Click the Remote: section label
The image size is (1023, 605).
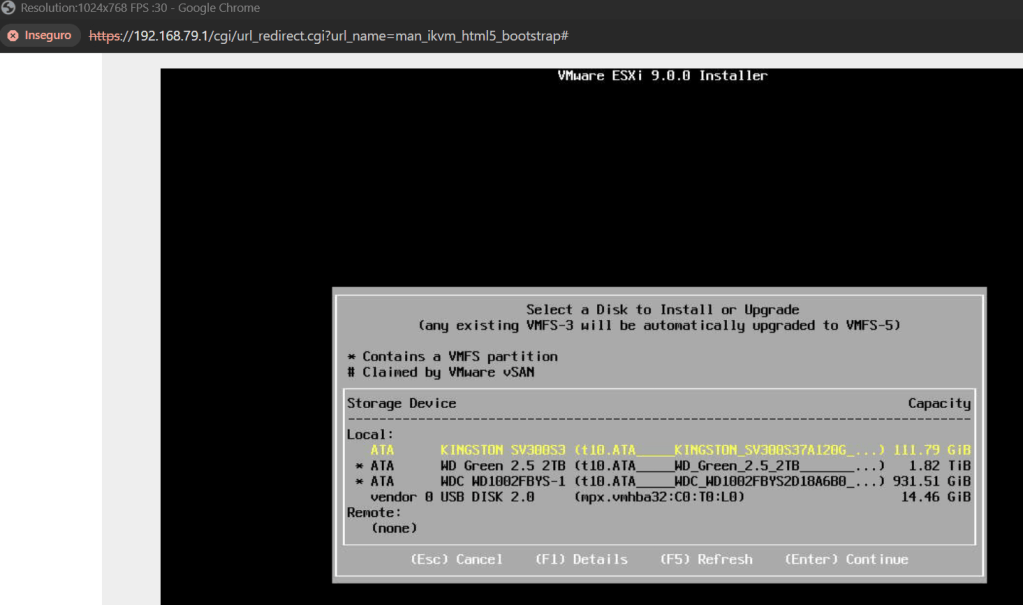374,512
